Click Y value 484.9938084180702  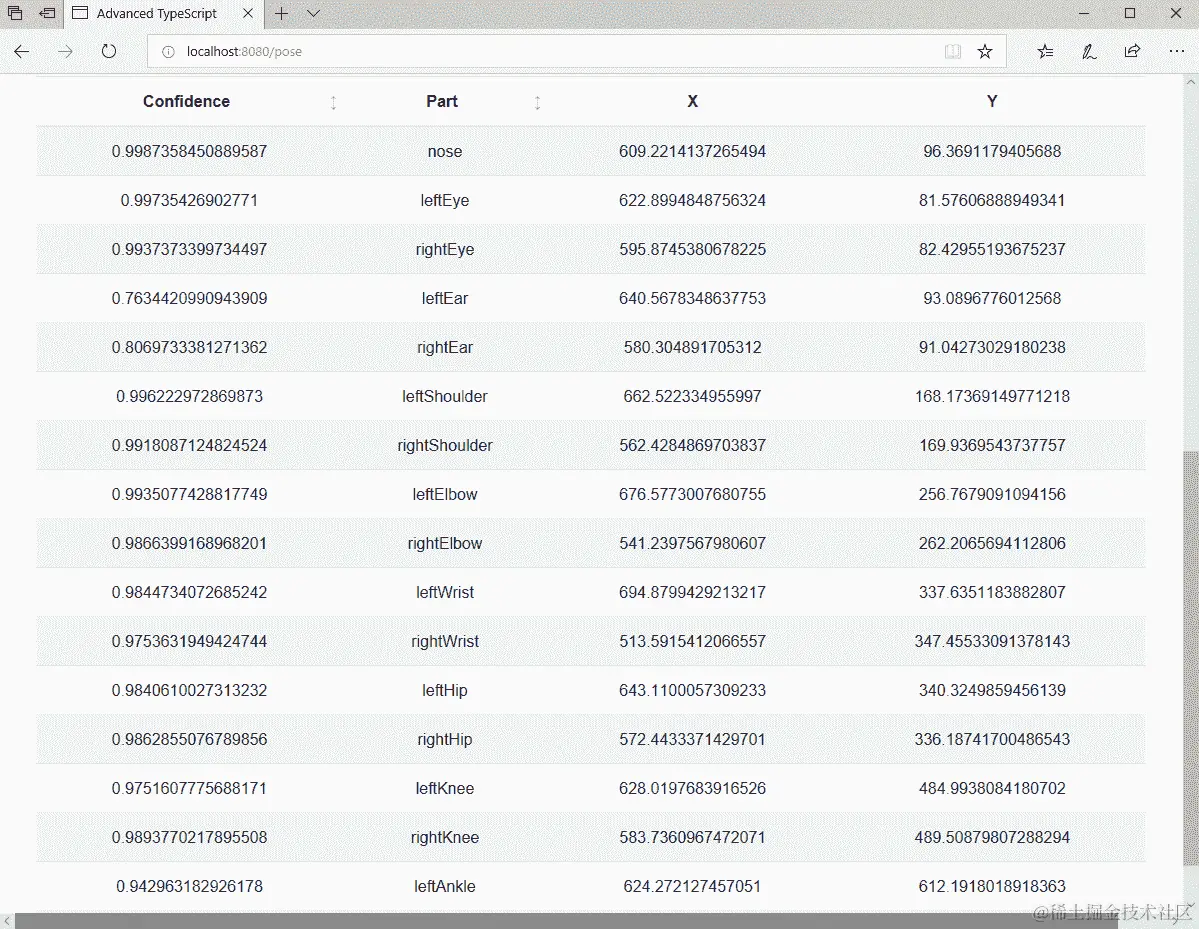coord(992,788)
